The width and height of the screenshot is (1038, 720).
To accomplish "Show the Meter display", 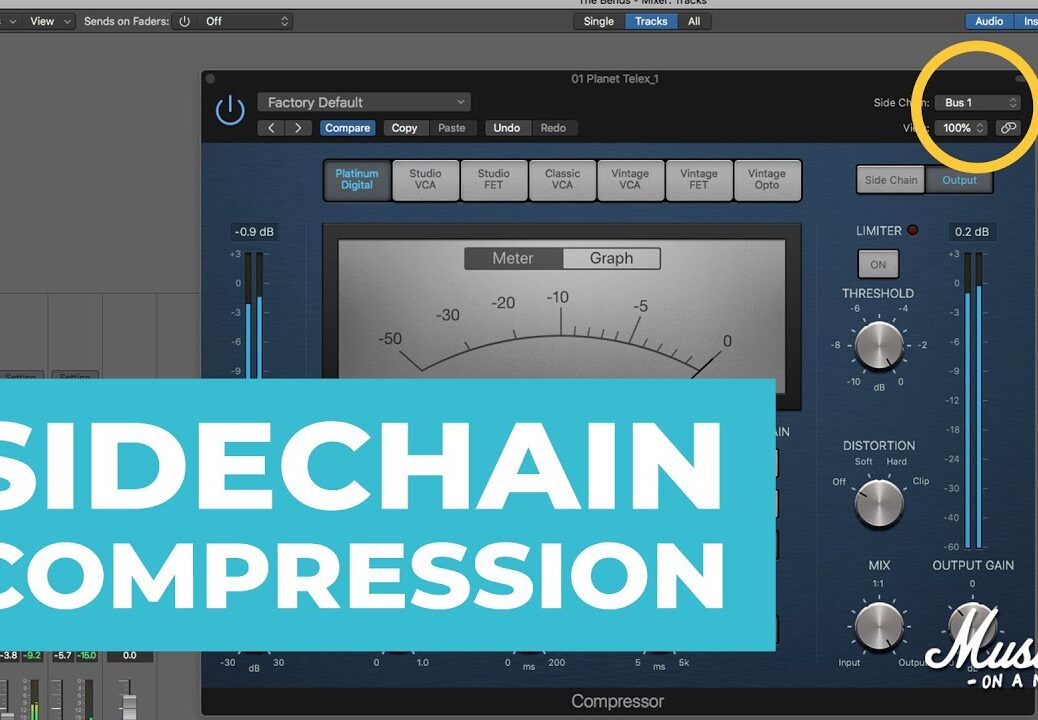I will pyautogui.click(x=513, y=258).
